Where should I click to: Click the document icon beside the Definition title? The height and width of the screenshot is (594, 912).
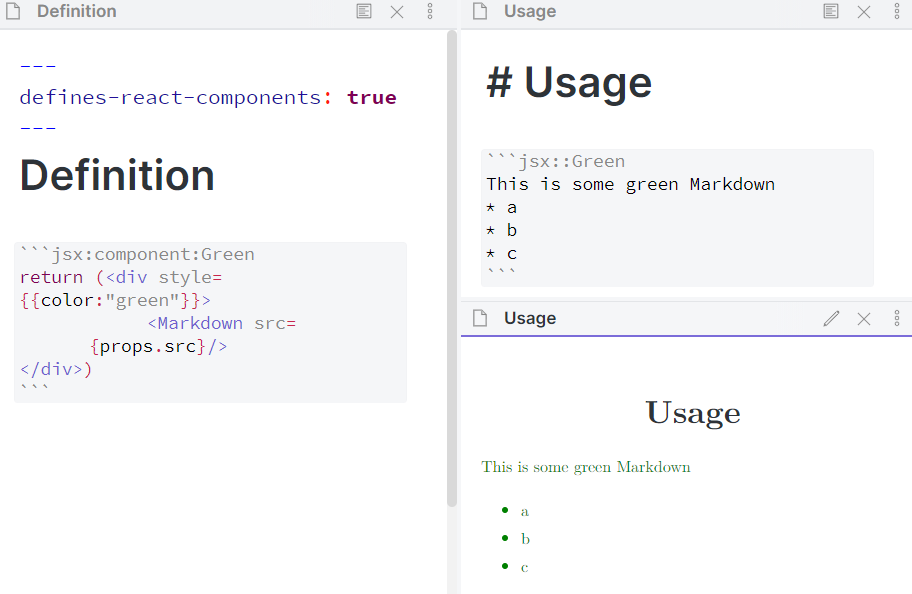coord(13,12)
